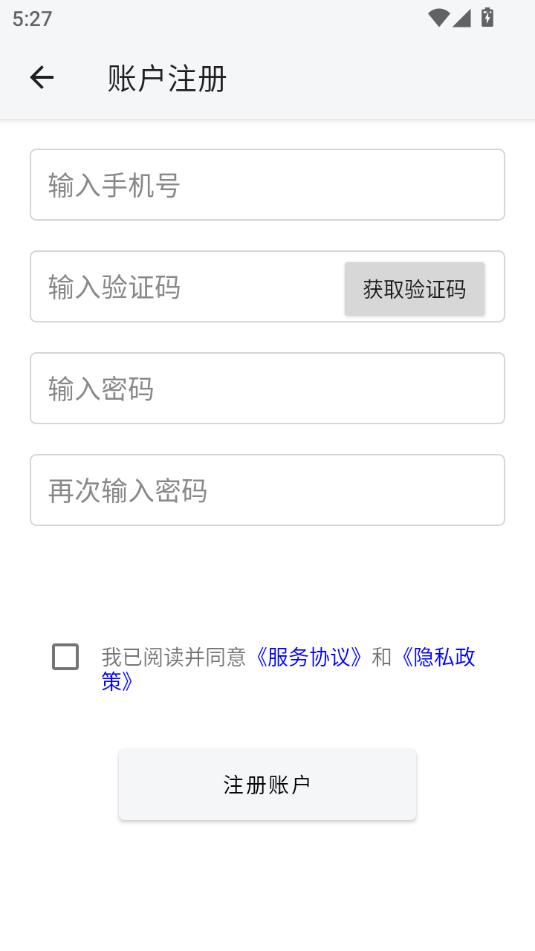Tap the back arrow in header
The width and height of the screenshot is (535, 951).
41,78
